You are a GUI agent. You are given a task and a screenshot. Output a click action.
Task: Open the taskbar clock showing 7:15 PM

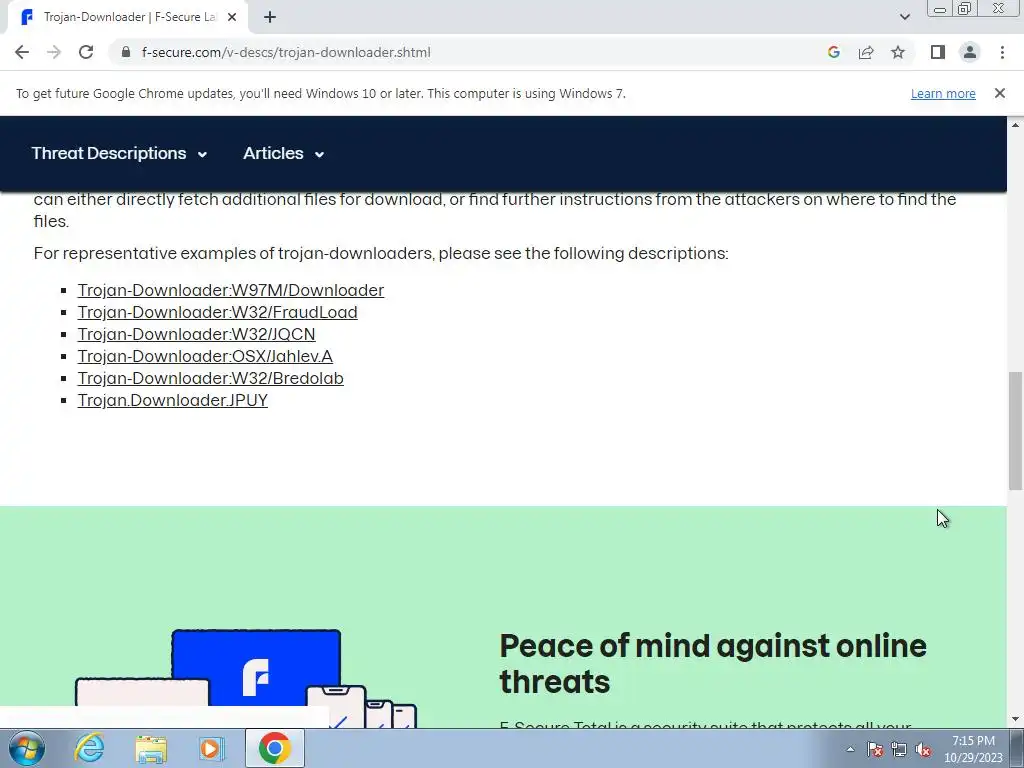tap(973, 749)
